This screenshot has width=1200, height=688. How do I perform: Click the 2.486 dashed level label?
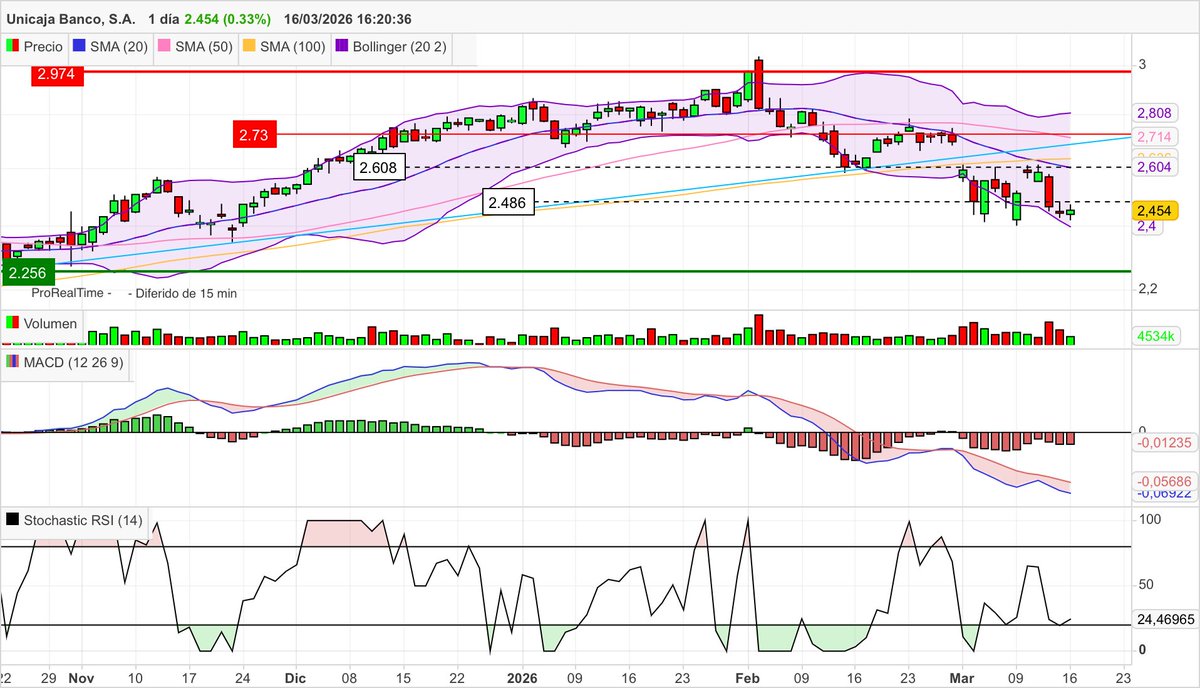tap(509, 202)
